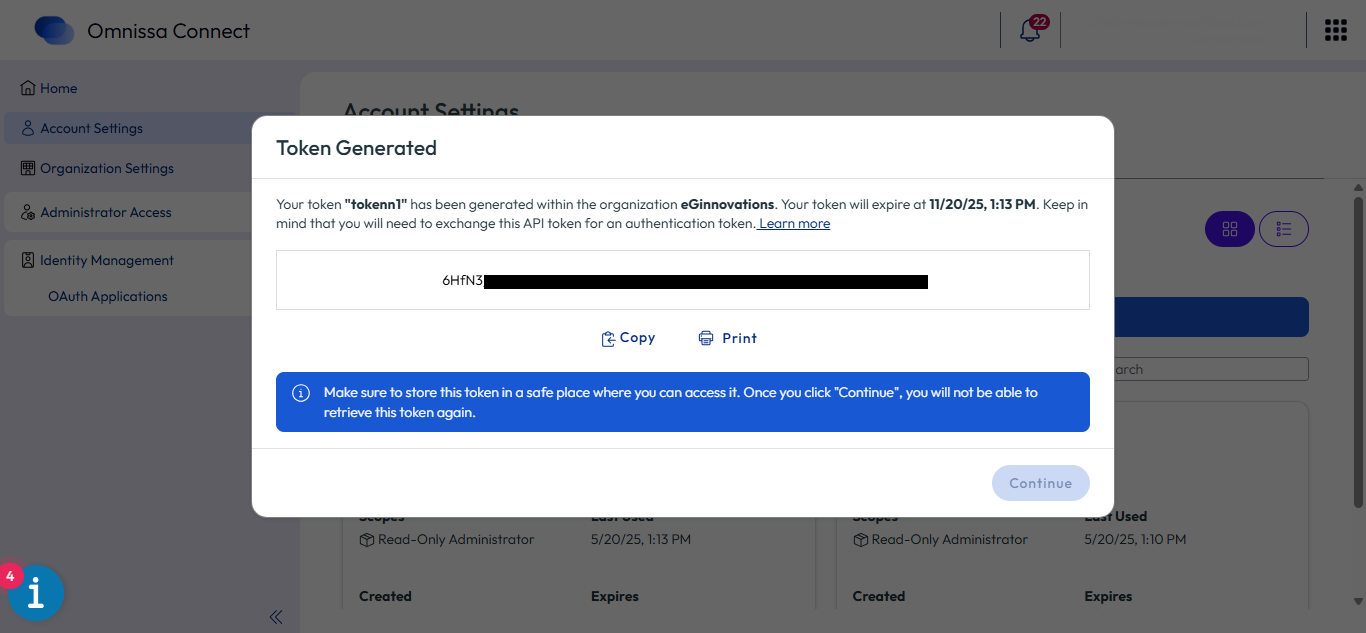Image resolution: width=1366 pixels, height=633 pixels.
Task: Open the notifications bell icon
Action: (x=1030, y=30)
